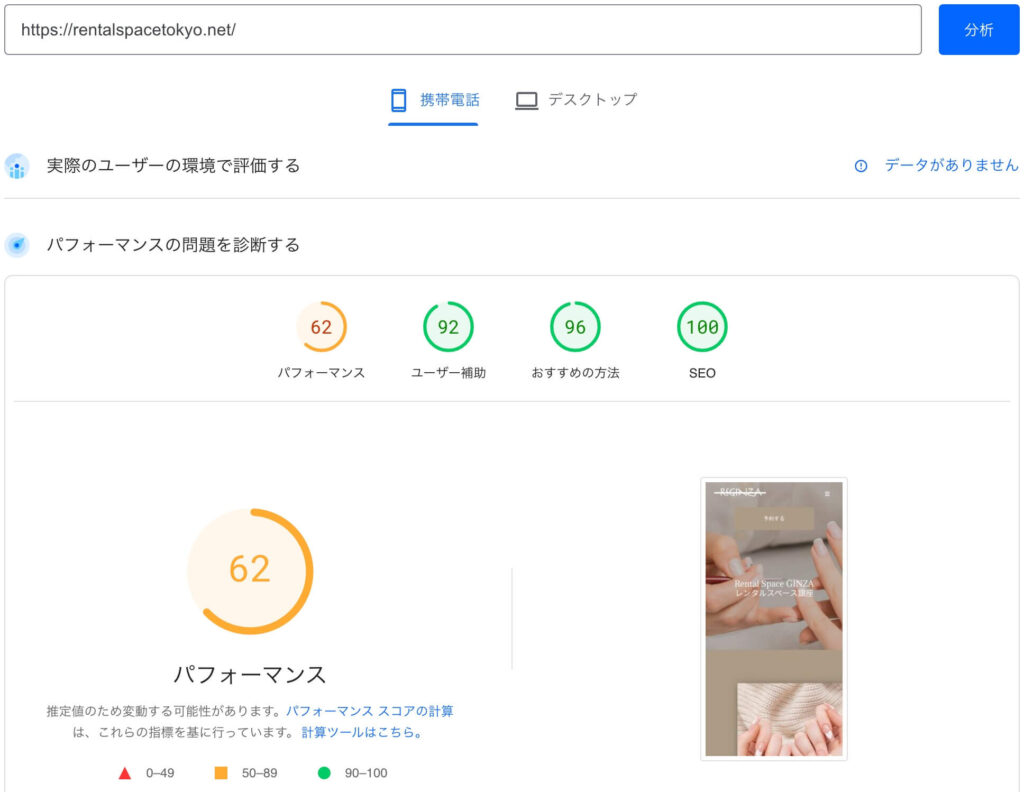The width and height of the screenshot is (1024, 792).
Task: Select the 100 SEO score gauge
Action: pyautogui.click(x=702, y=328)
